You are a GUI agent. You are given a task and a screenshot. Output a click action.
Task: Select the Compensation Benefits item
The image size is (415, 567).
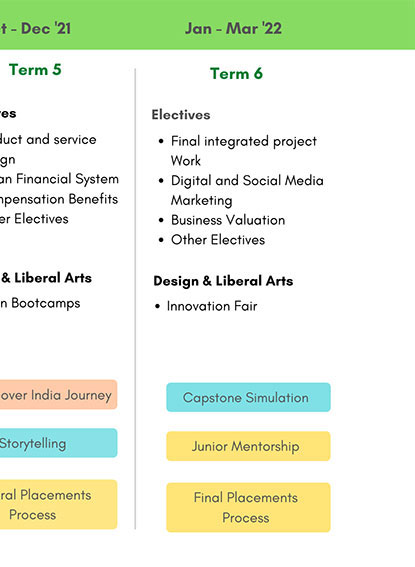coord(59,199)
